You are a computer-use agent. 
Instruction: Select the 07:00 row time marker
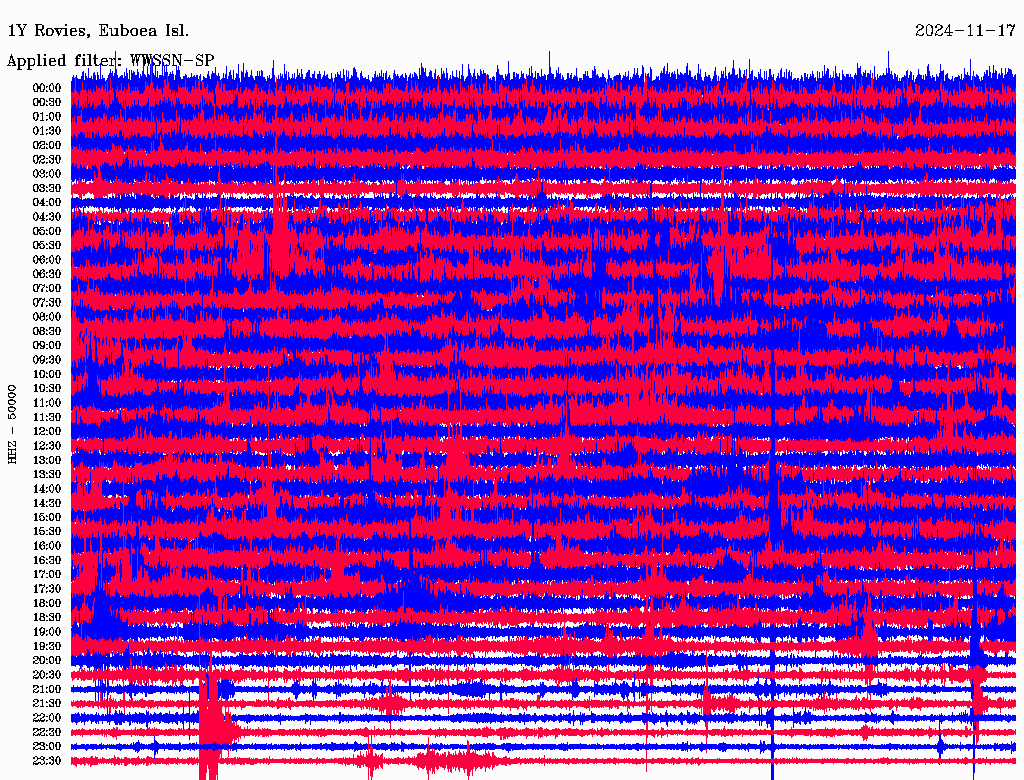pos(47,288)
